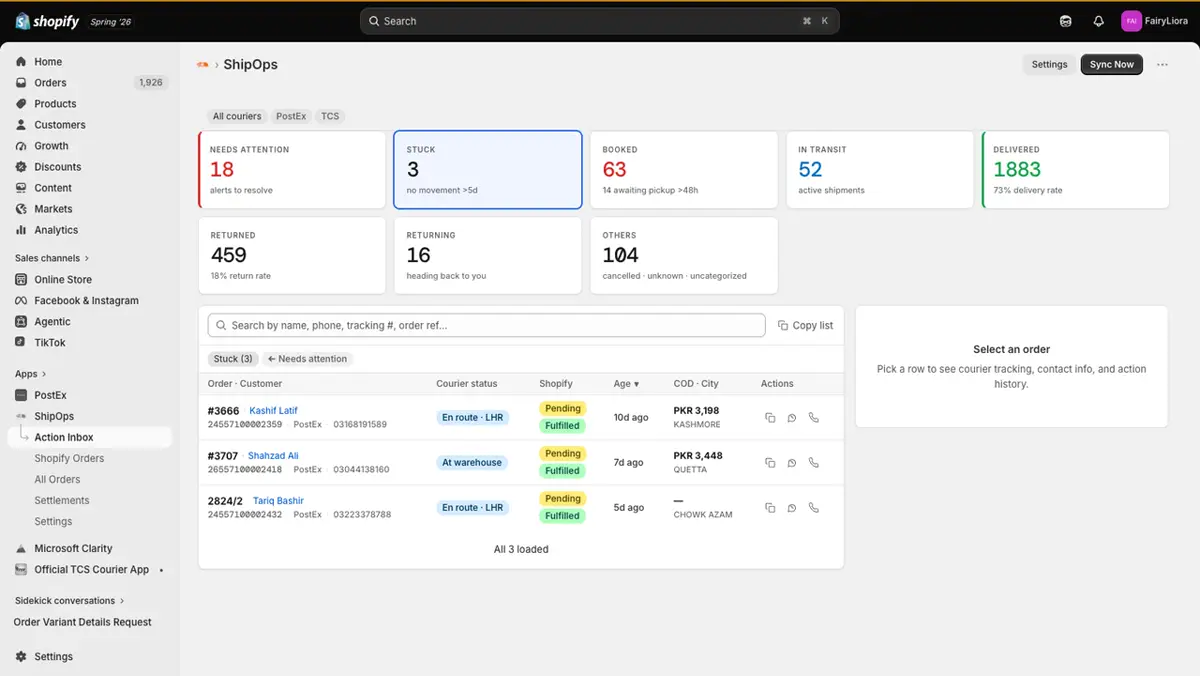Expand the Sales channels section
This screenshot has width=1200, height=676.
click(52, 258)
